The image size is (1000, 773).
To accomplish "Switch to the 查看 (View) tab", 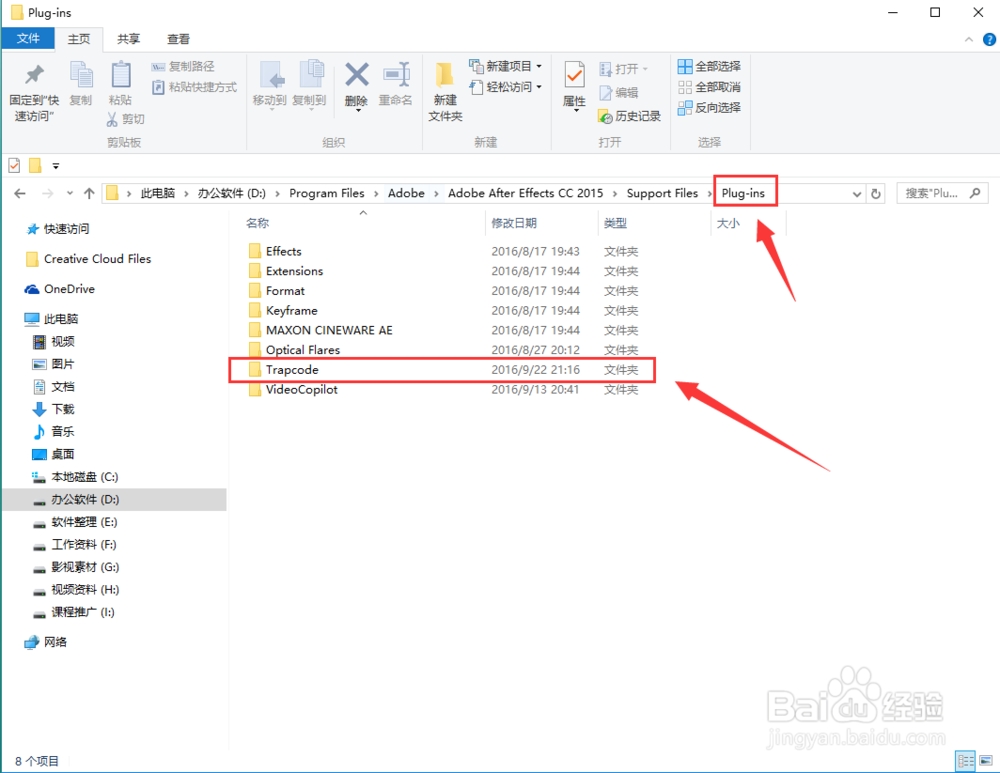I will tap(178, 39).
